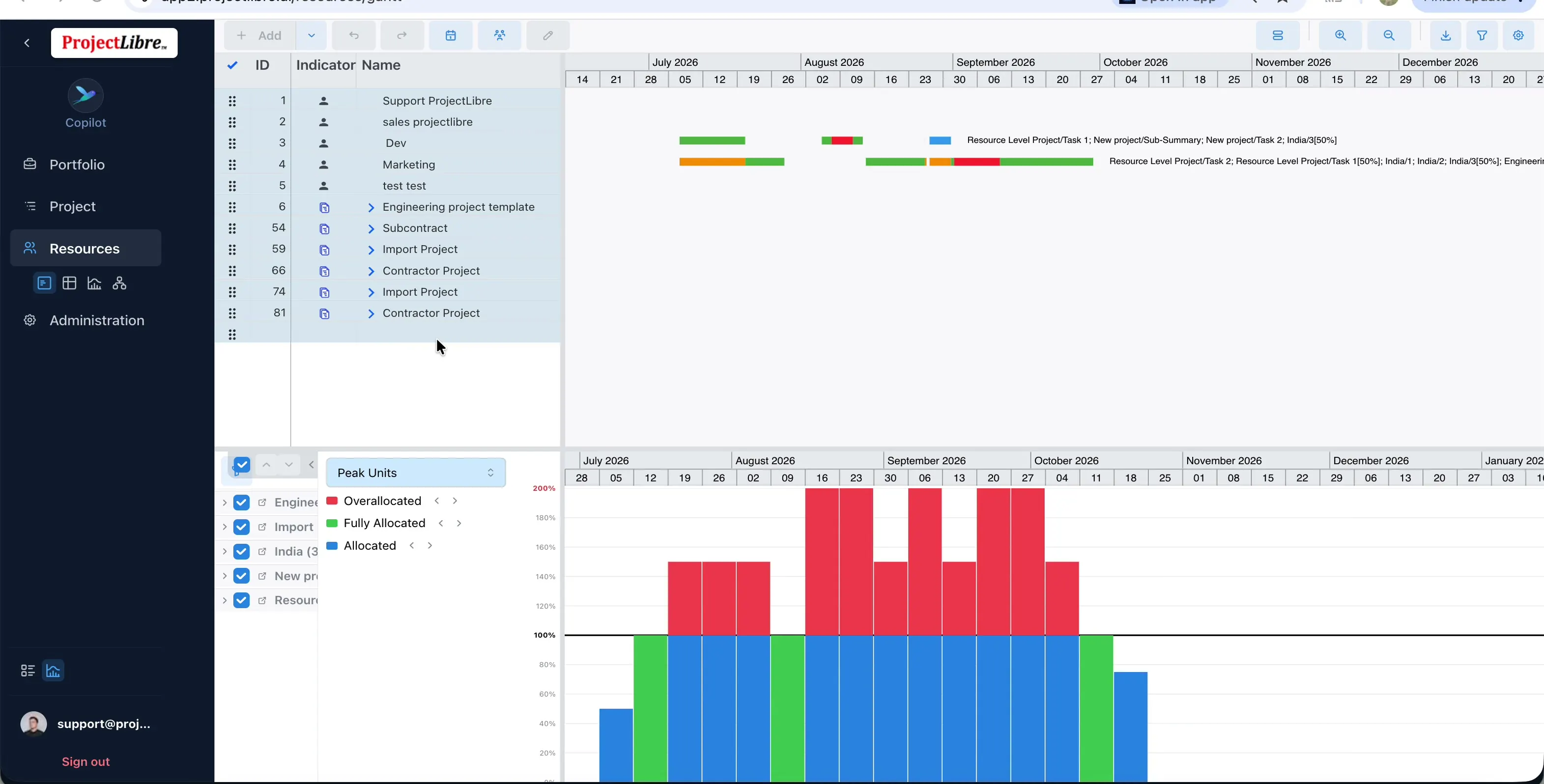The width and height of the screenshot is (1544, 784).
Task: Toggle the master checkbox above project list
Action: [x=242, y=465]
